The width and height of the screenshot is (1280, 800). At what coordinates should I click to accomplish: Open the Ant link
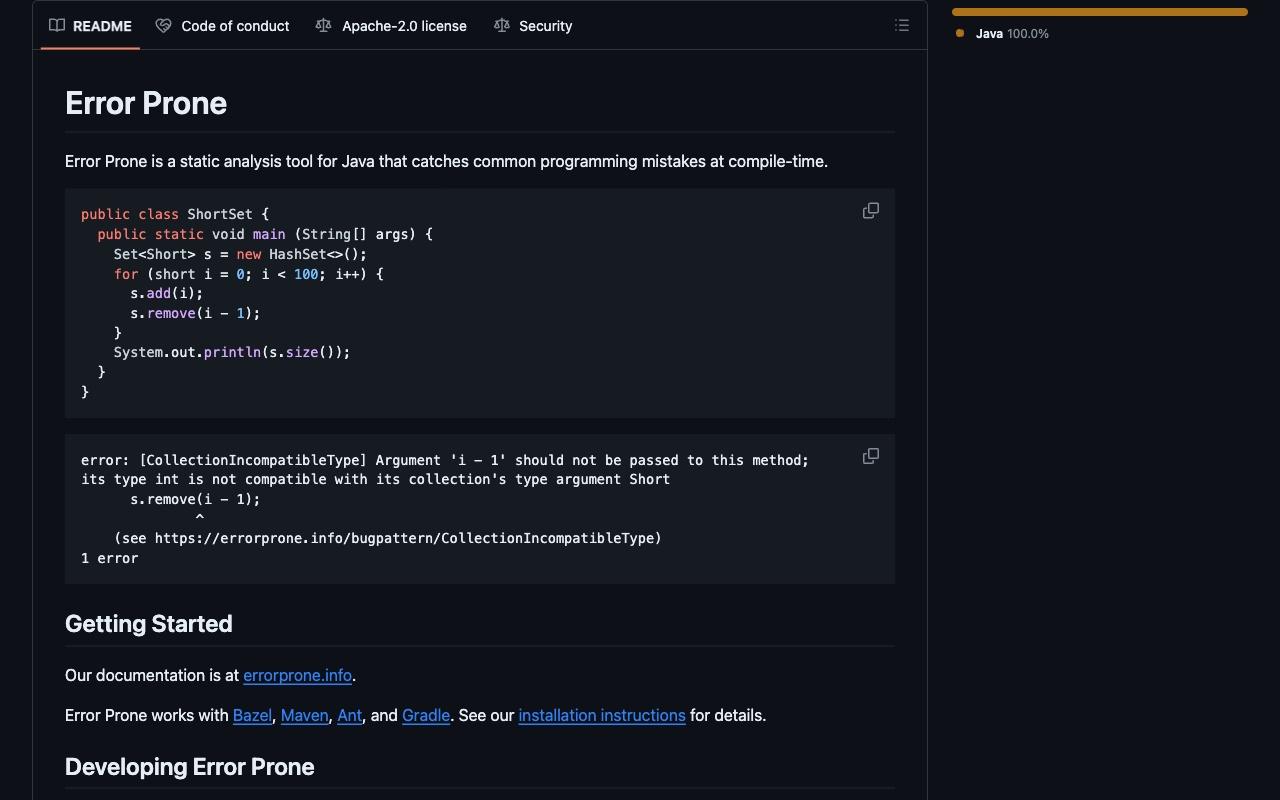(350, 716)
